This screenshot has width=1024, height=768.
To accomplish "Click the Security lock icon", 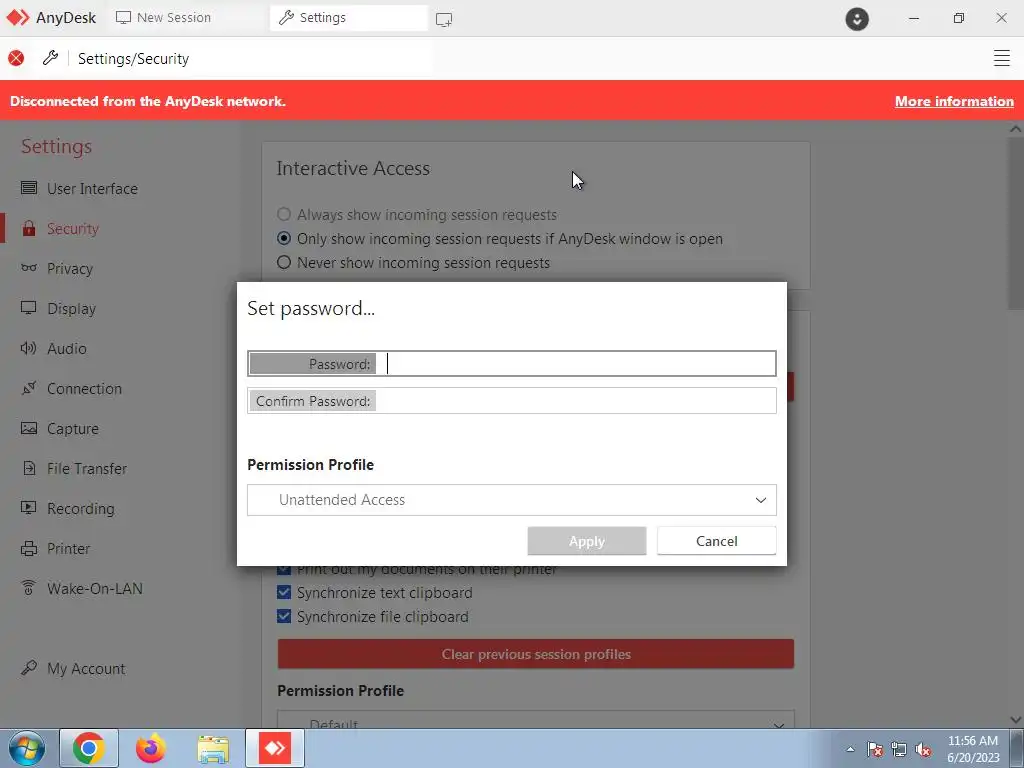I will click(x=29, y=229).
